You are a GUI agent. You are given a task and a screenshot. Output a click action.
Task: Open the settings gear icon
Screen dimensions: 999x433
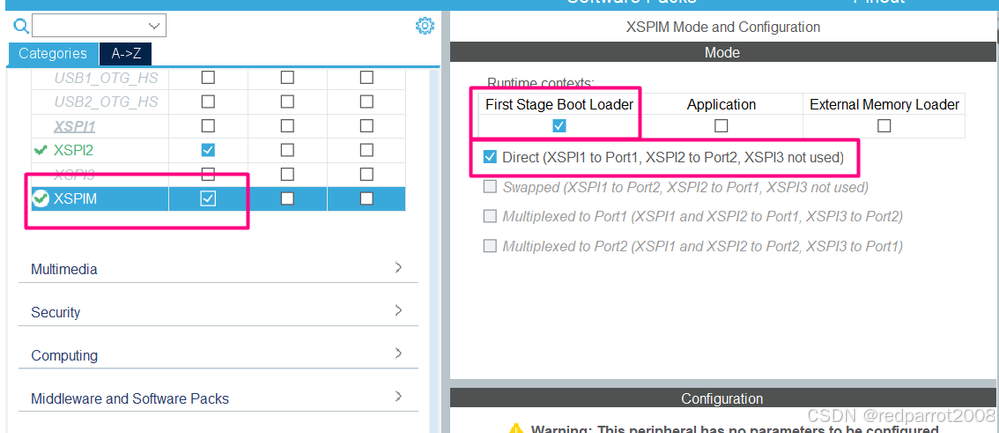[424, 26]
